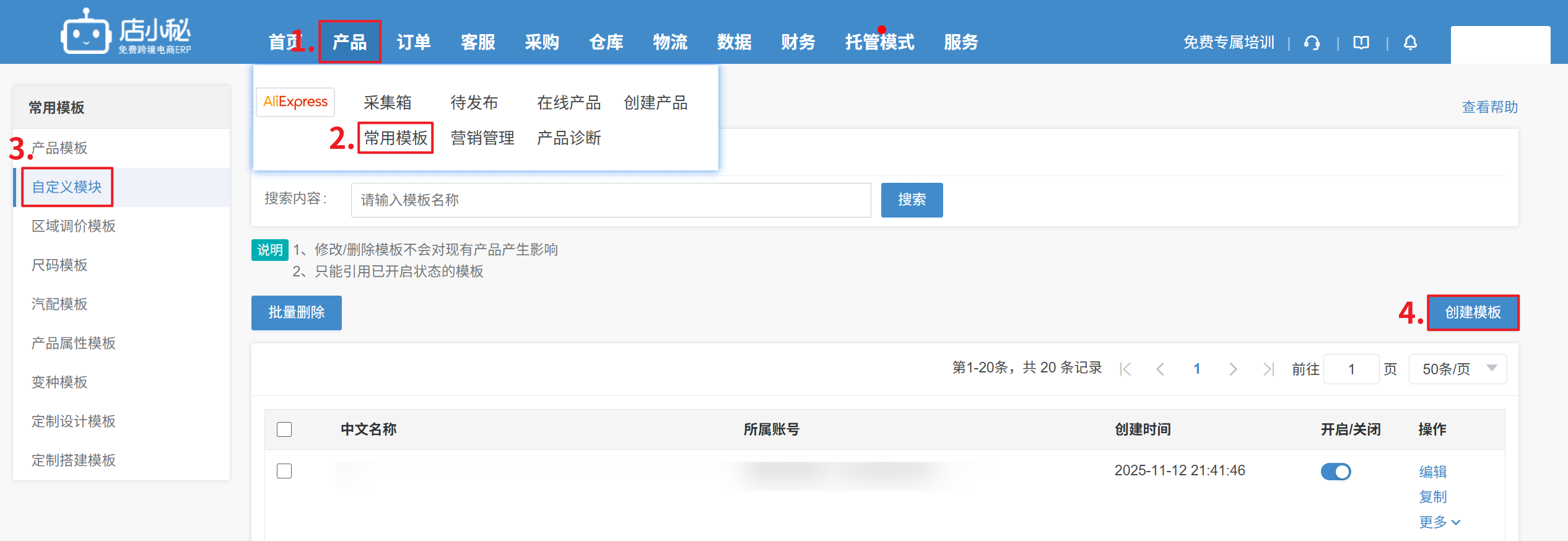1568x541 pixels.
Task: Open the 订单 menu in top navigation
Action: pos(414,42)
